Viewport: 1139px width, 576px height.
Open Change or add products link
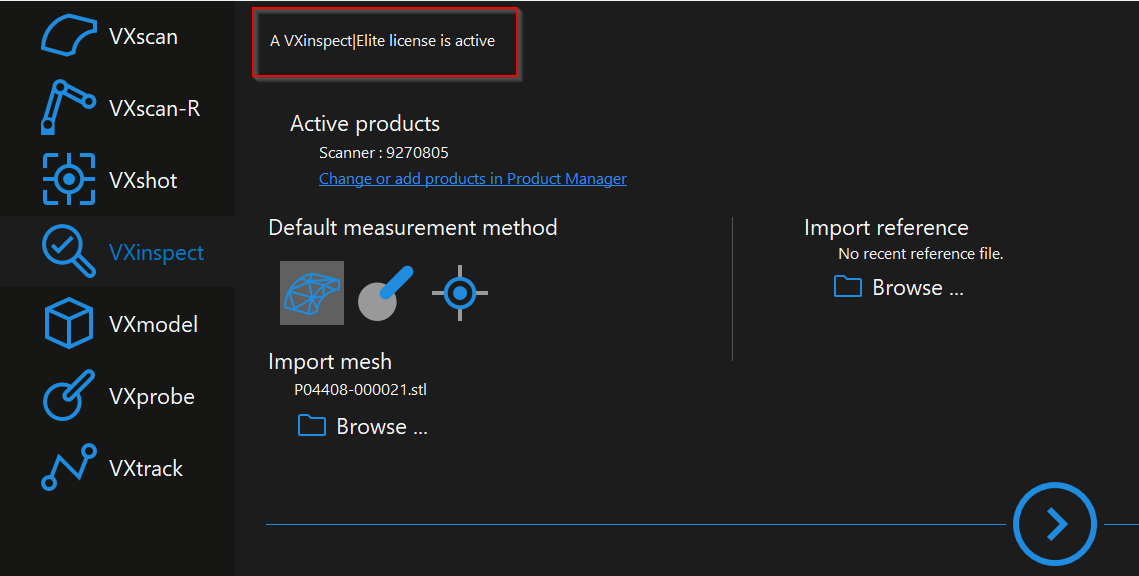click(472, 179)
